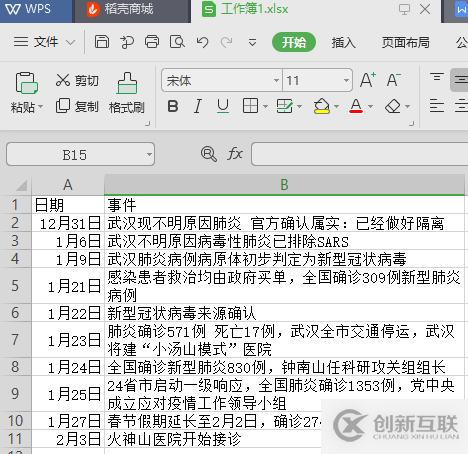This screenshot has width=468, height=454.
Task: Click the Print icon in quick toolbar
Action: (152, 42)
